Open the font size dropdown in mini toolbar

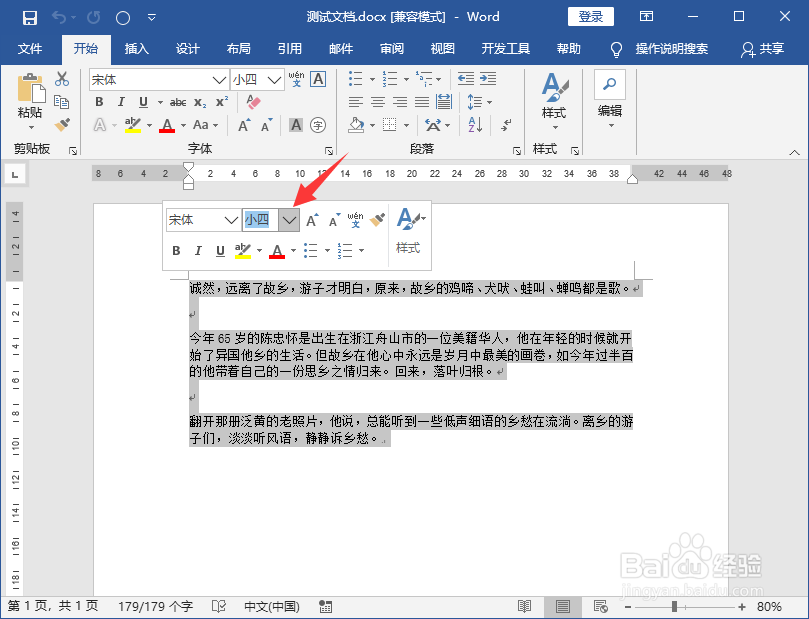(x=288, y=220)
